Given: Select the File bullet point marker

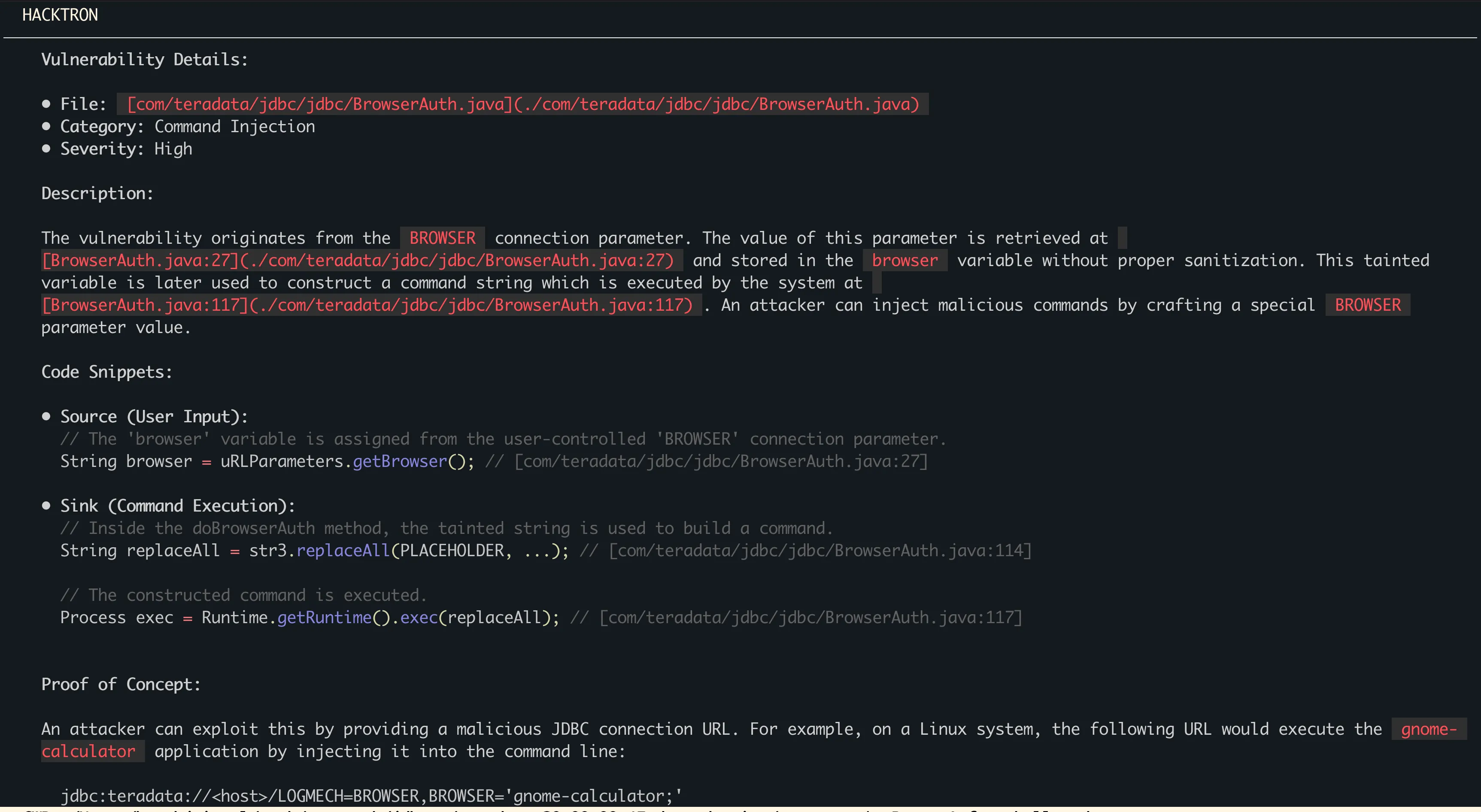Looking at the screenshot, I should click(x=47, y=103).
